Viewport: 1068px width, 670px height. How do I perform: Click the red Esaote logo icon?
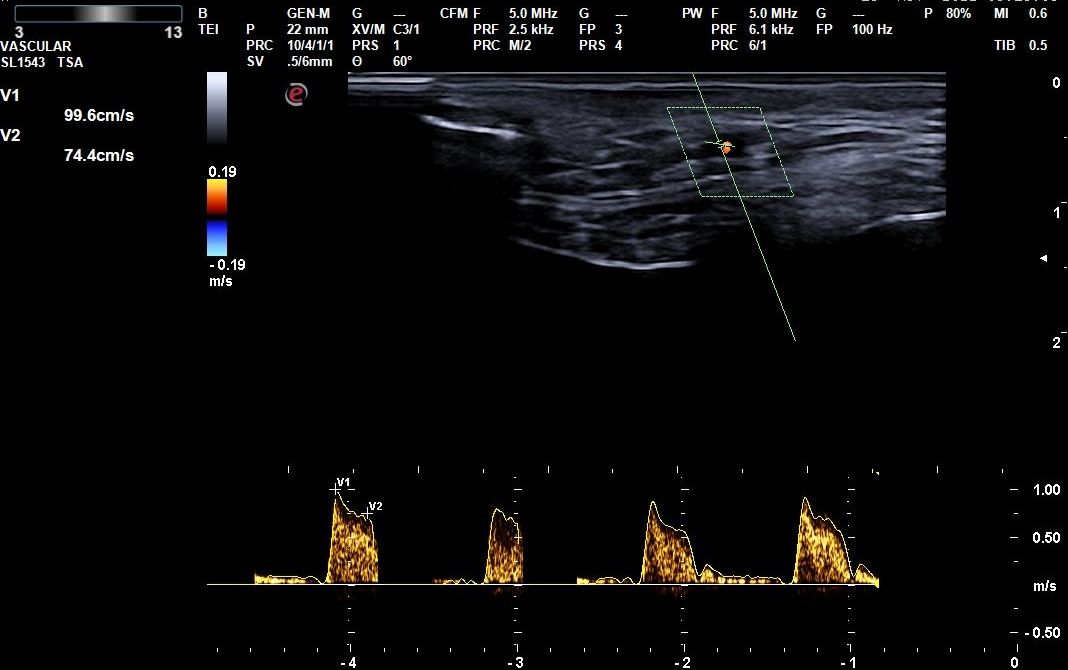pyautogui.click(x=296, y=94)
